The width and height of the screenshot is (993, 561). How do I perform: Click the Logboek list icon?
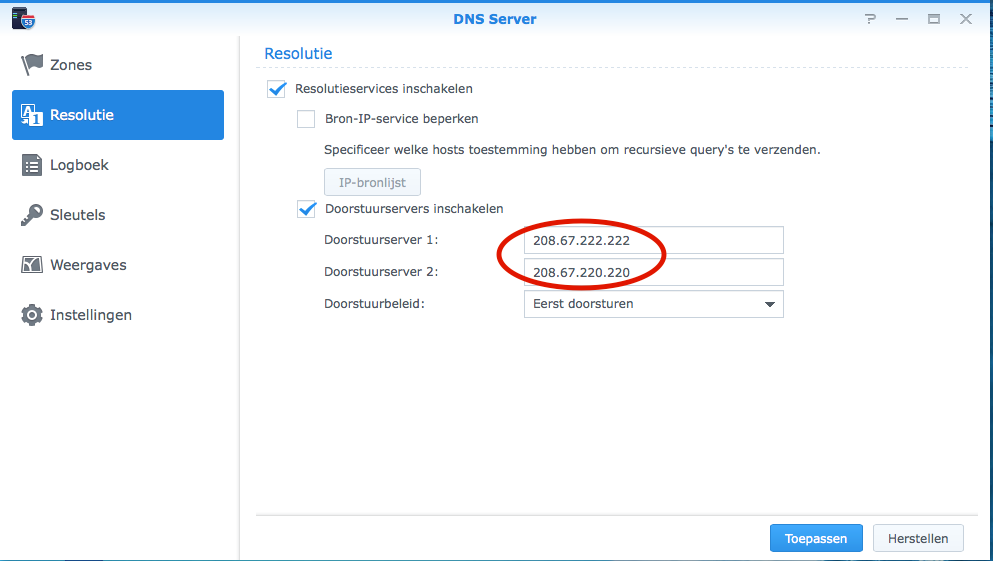[32, 165]
